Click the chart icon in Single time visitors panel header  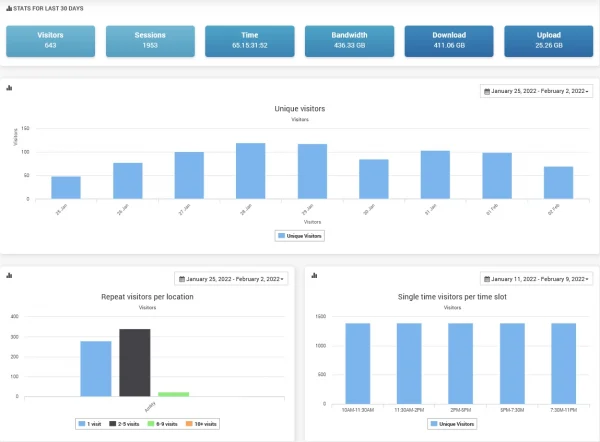[x=315, y=277]
